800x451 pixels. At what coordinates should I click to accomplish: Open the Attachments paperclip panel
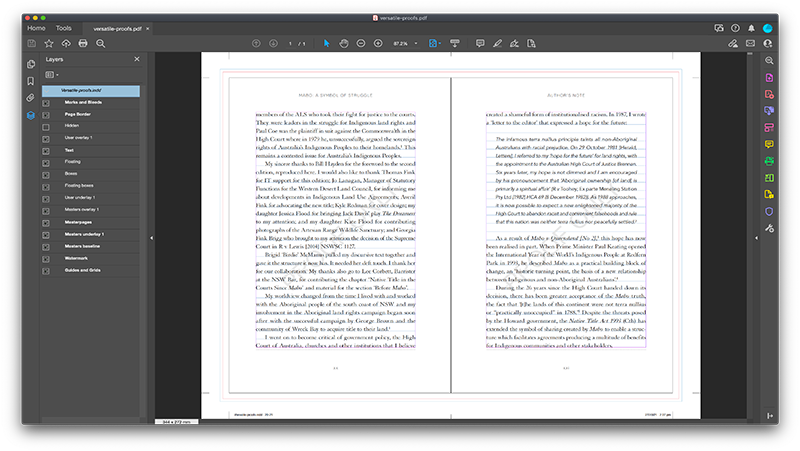click(31, 97)
